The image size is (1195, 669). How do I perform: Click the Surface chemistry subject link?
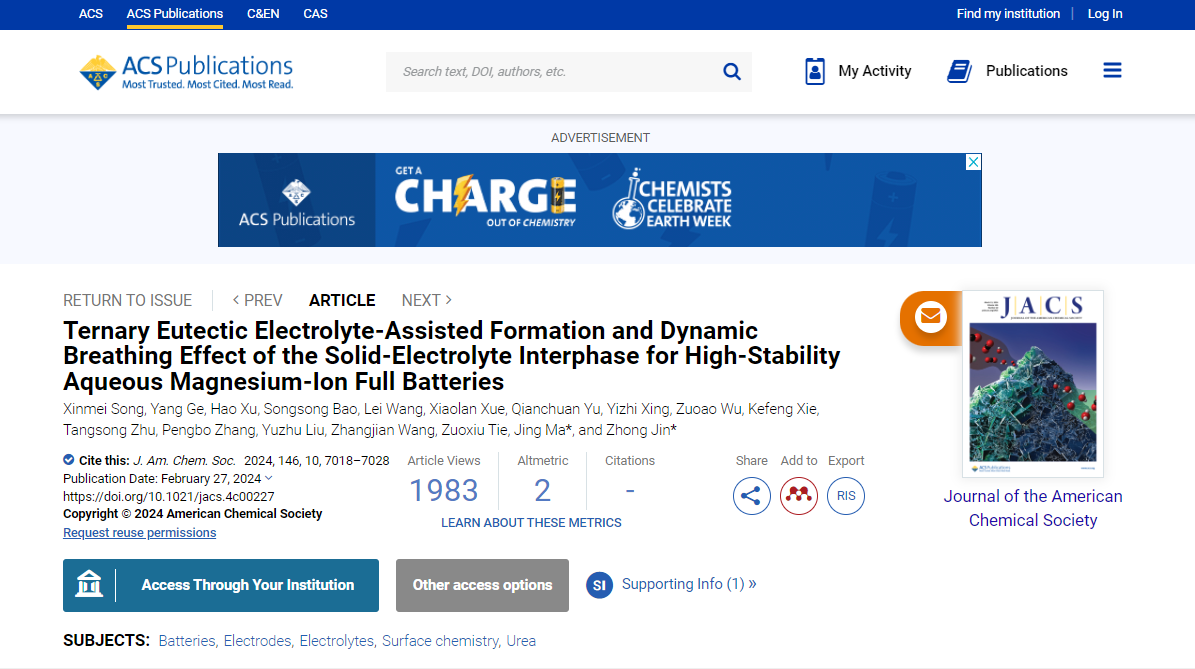(x=441, y=641)
